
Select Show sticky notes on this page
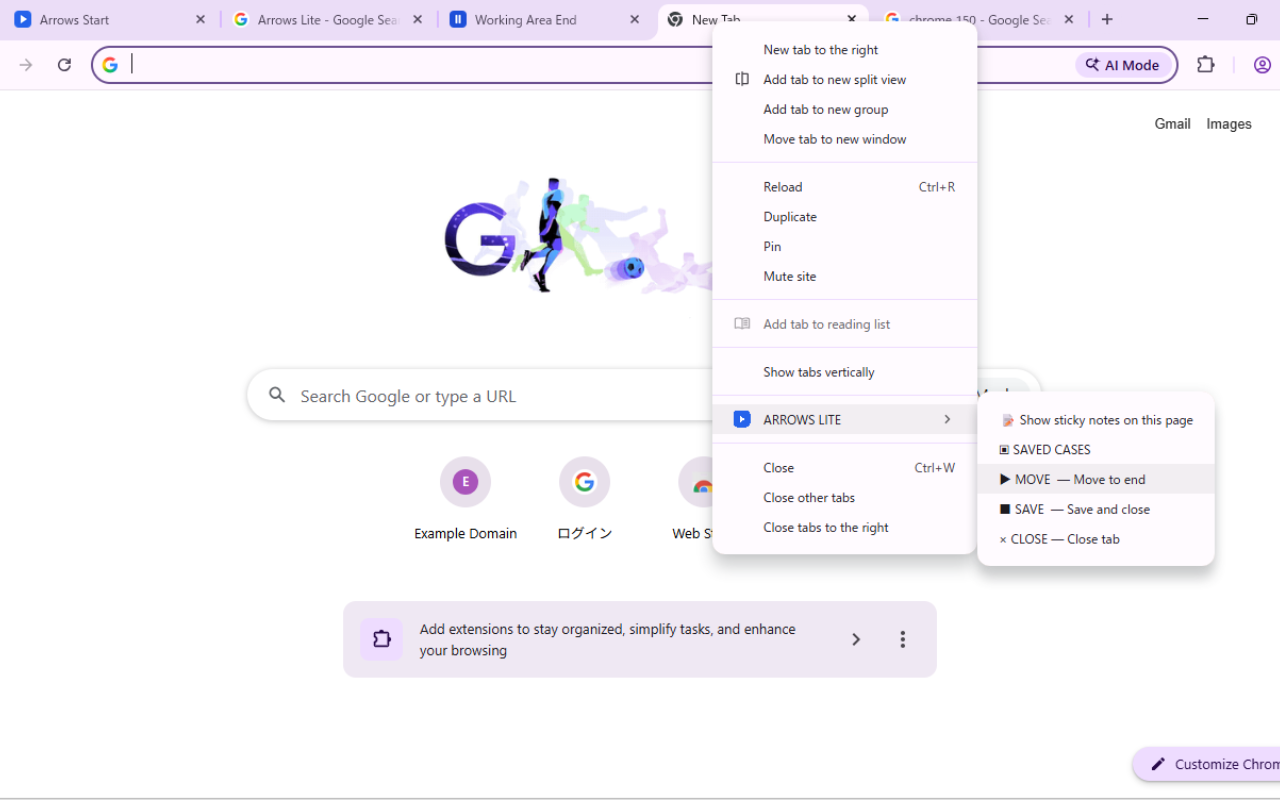[x=1096, y=420]
